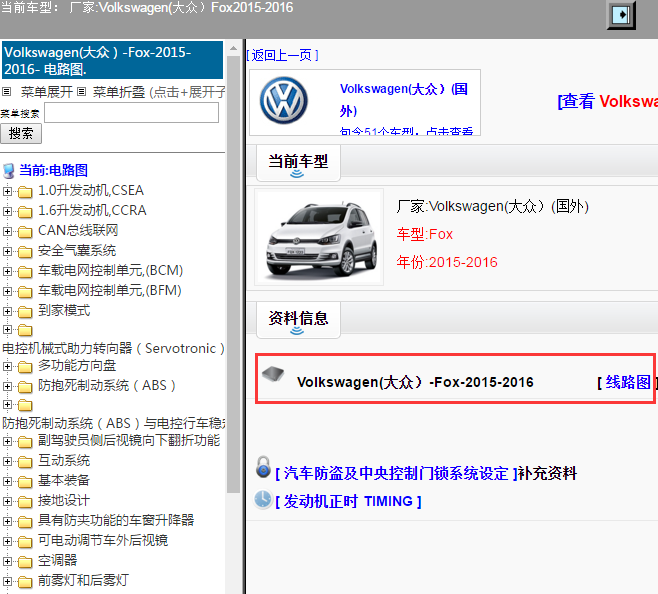
Task: Expand the 到家模式 tree node
Action: pos(7,311)
